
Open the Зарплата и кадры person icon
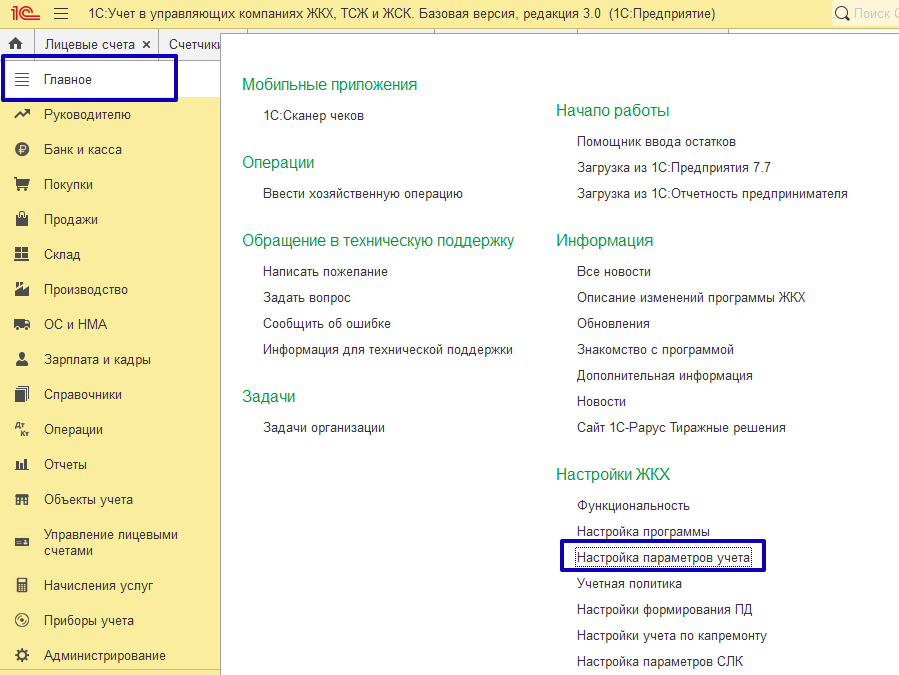tap(22, 360)
